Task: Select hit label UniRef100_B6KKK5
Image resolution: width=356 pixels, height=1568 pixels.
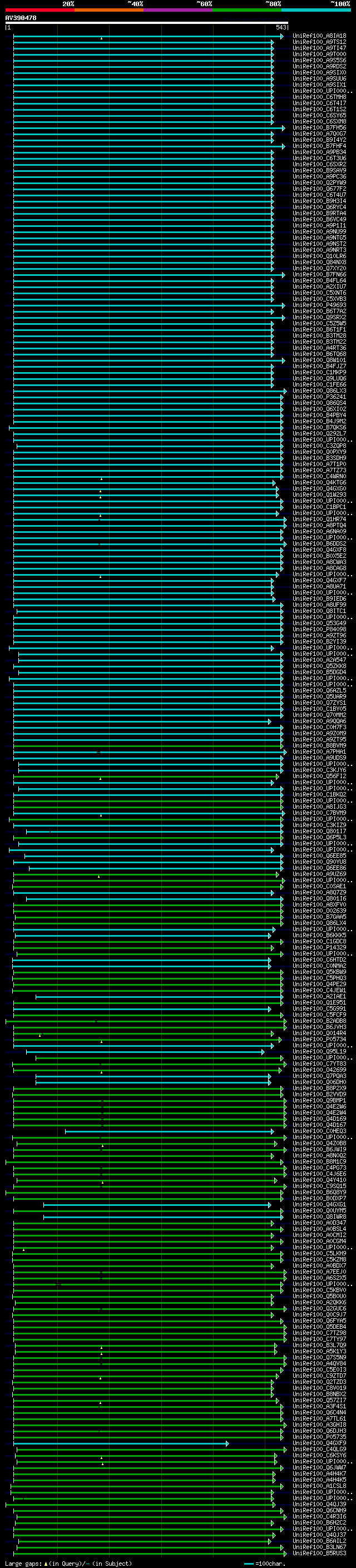Action: pyautogui.click(x=319, y=935)
